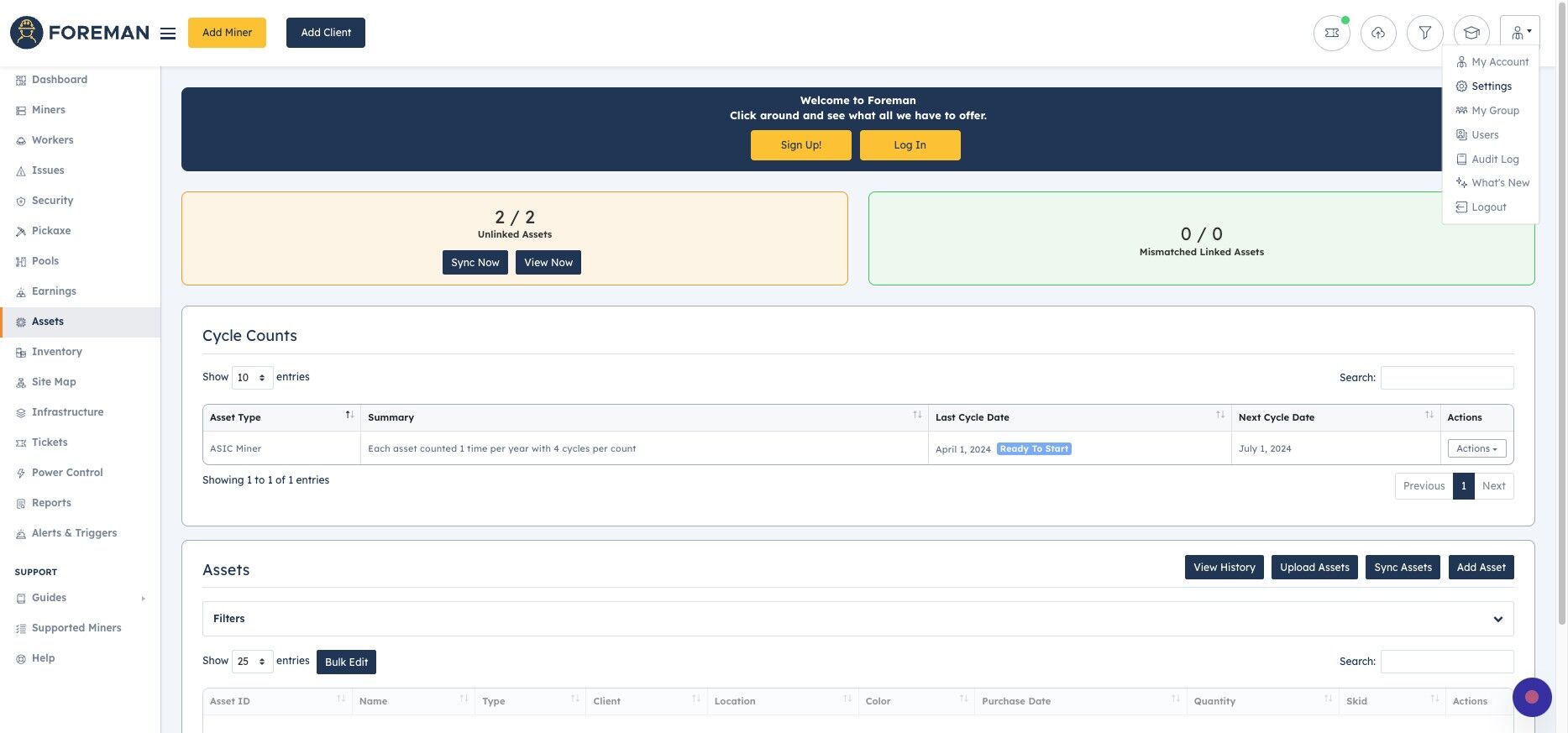Click the Add Asset button

click(x=1481, y=568)
